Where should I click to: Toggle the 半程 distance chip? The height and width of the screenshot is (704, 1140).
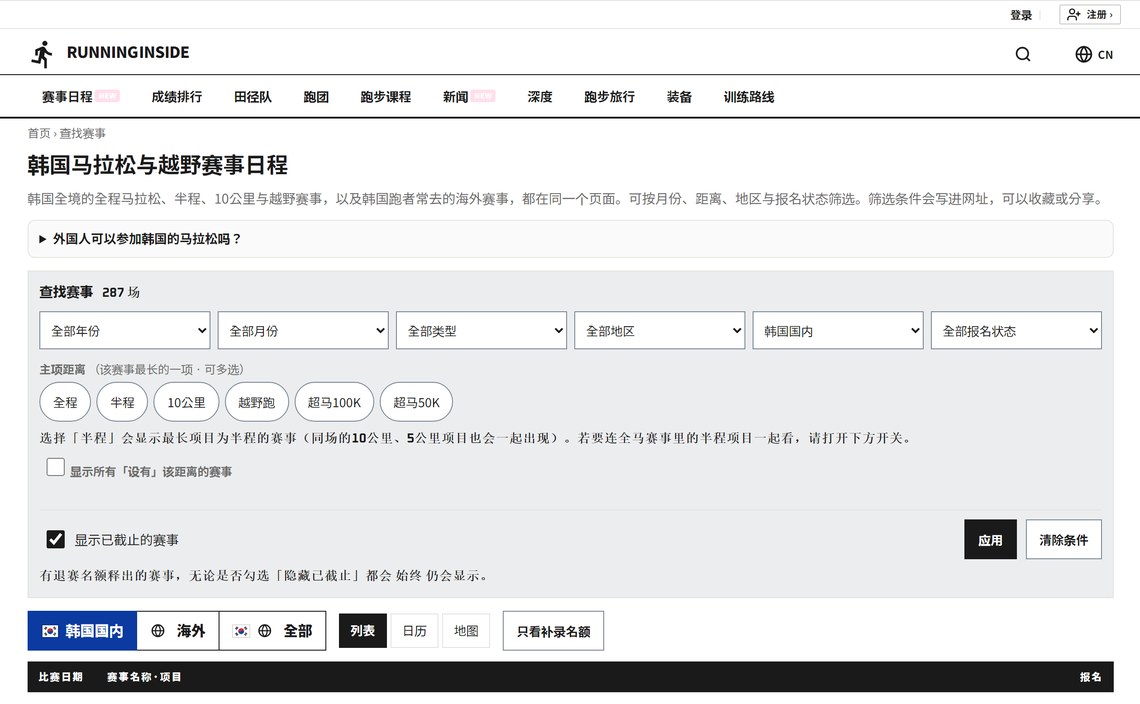pyautogui.click(x=122, y=402)
